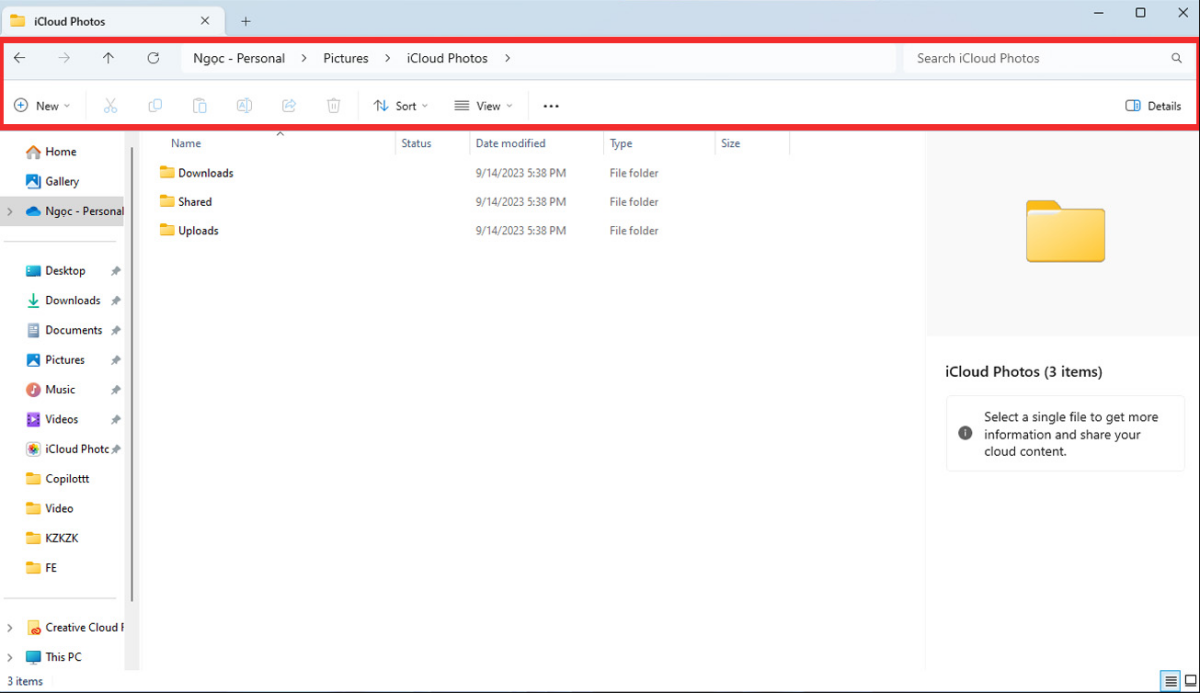This screenshot has width=1200, height=693.
Task: Expand the This PC tree node
Action: pyautogui.click(x=10, y=657)
